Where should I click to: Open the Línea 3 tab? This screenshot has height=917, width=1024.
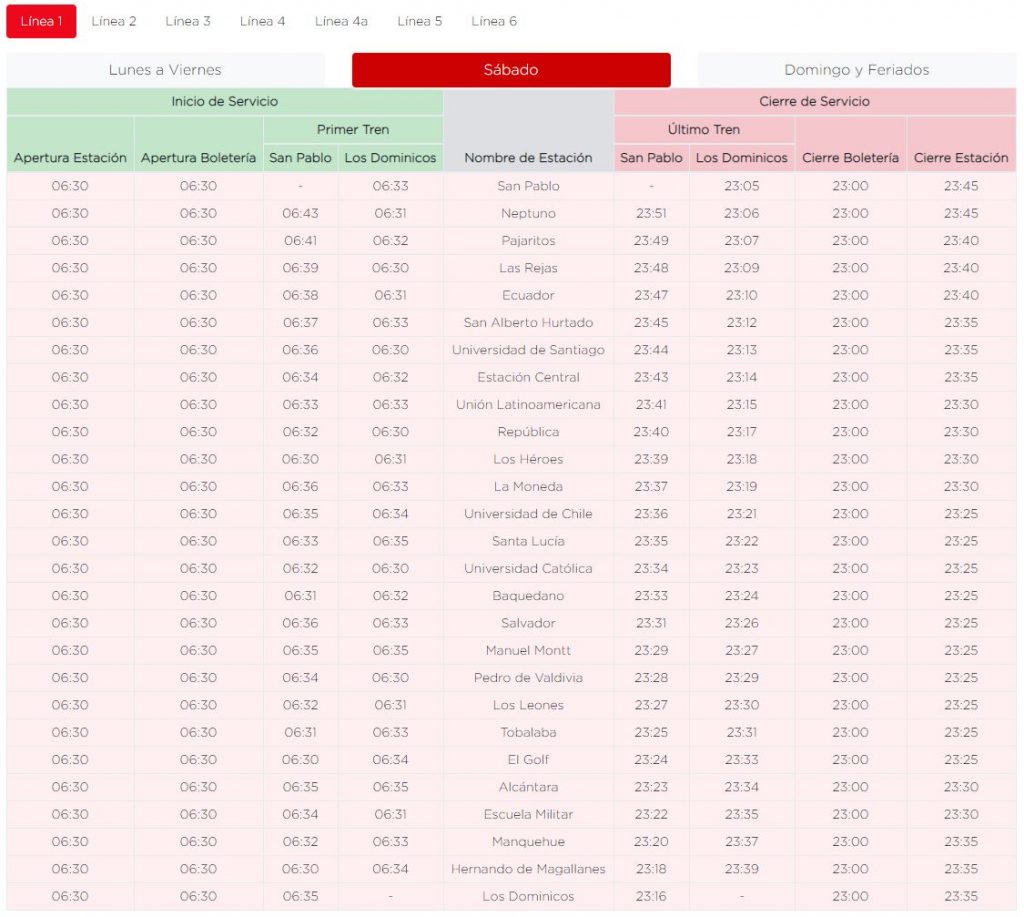click(x=188, y=21)
